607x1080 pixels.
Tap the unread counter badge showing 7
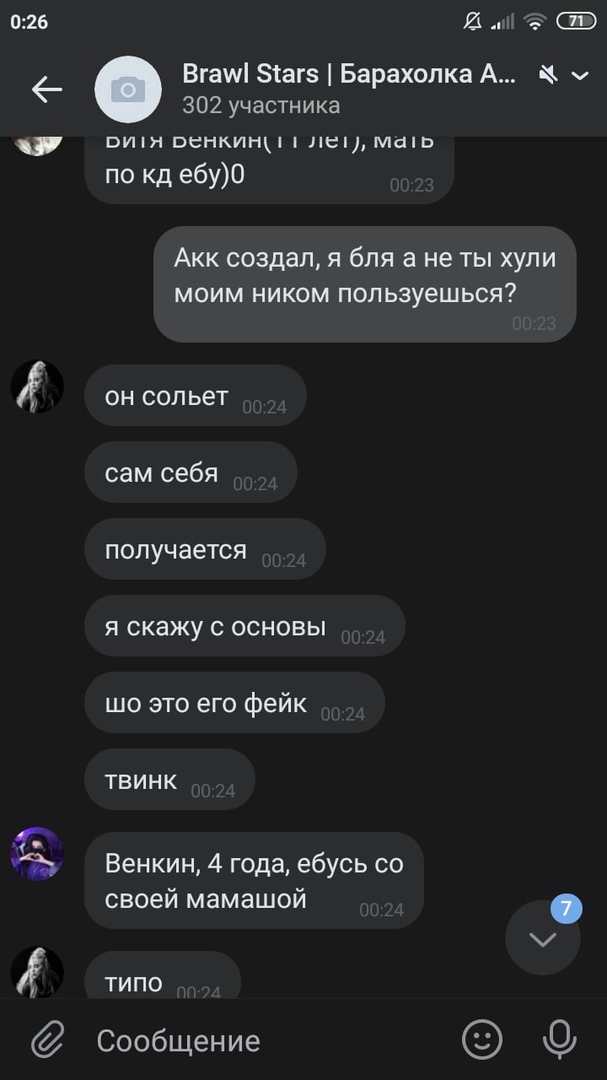566,908
